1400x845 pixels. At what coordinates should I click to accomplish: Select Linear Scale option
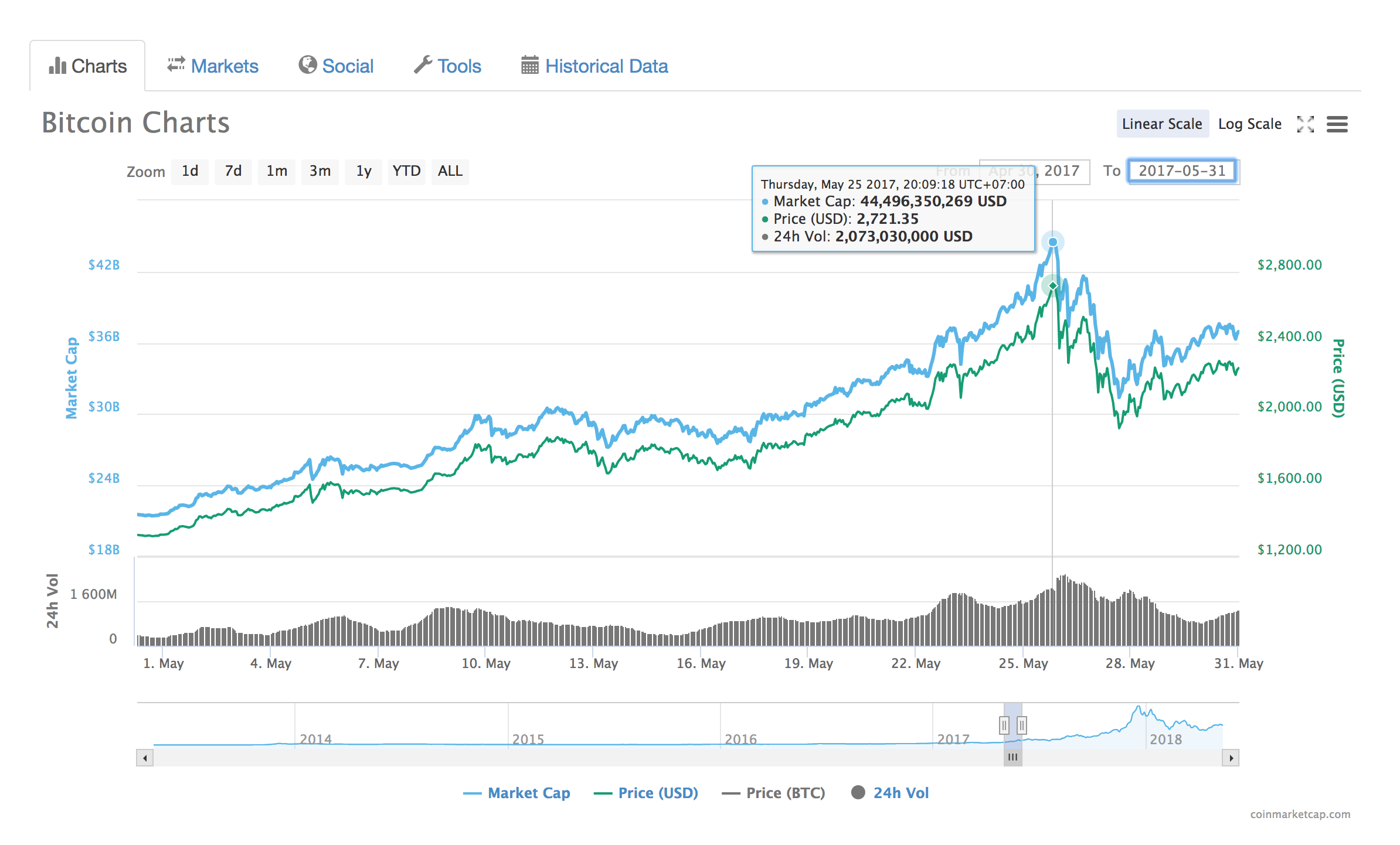pos(1162,124)
